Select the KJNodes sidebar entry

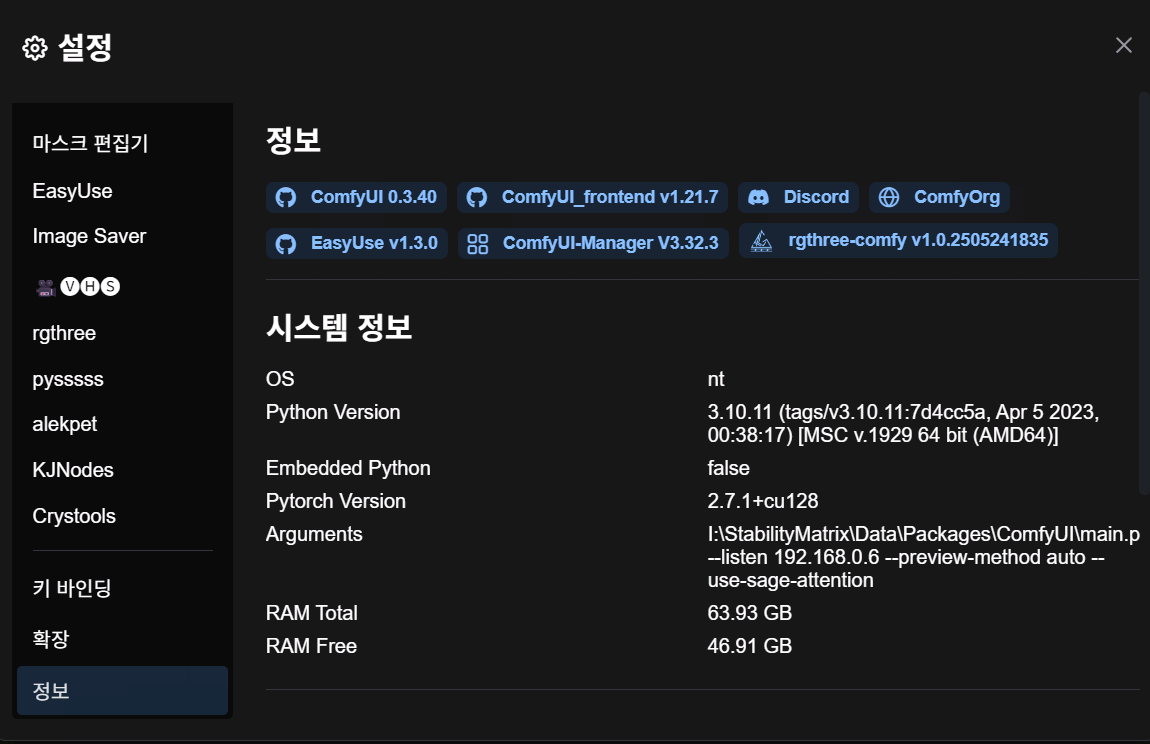(73, 470)
